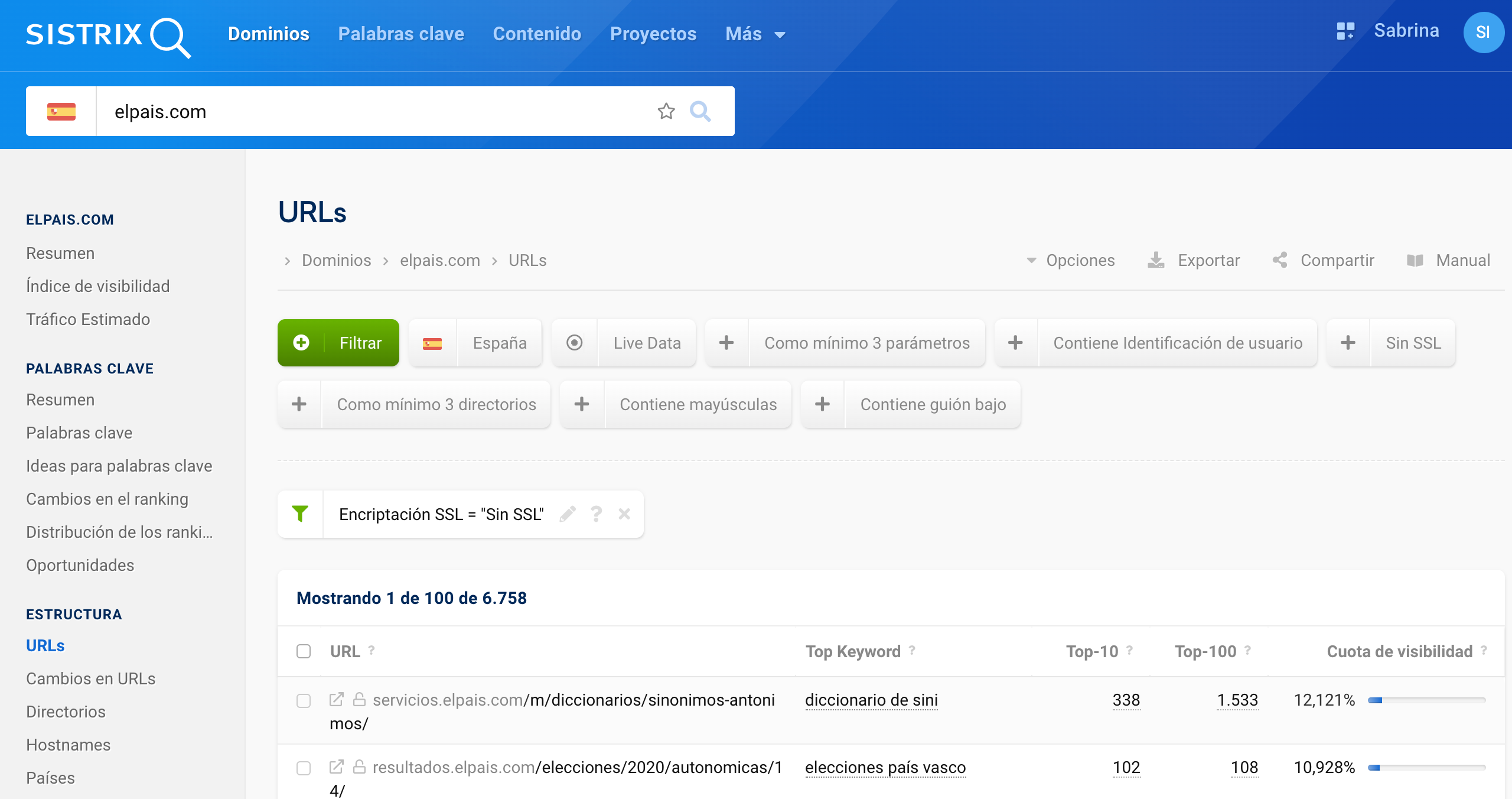This screenshot has height=799, width=1512.
Task: Click the filter help question mark icon
Action: coord(597,514)
